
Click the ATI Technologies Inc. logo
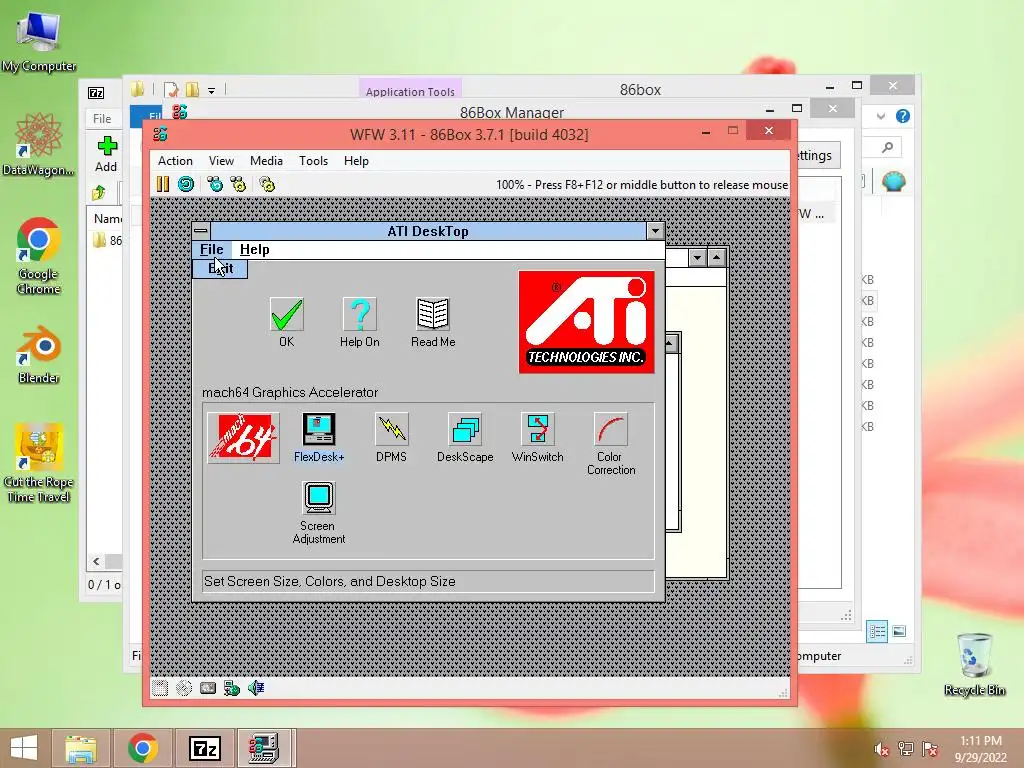pos(586,322)
